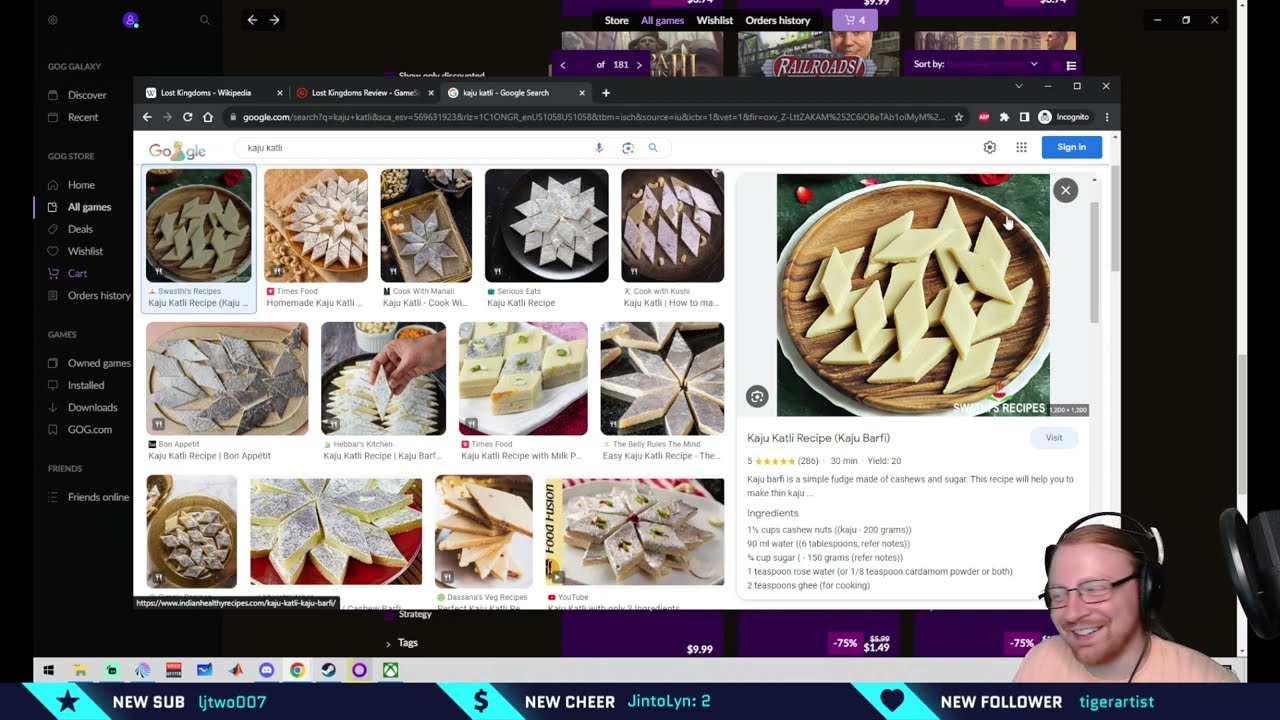Viewport: 1280px width, 720px height.
Task: Click the Google Sign in button
Action: tap(1071, 147)
